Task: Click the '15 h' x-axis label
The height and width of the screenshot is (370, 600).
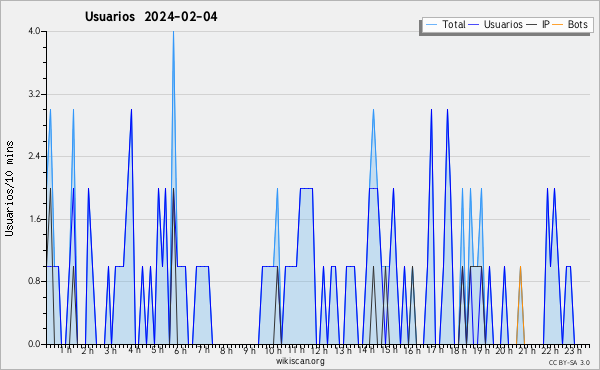Action: [x=389, y=350]
